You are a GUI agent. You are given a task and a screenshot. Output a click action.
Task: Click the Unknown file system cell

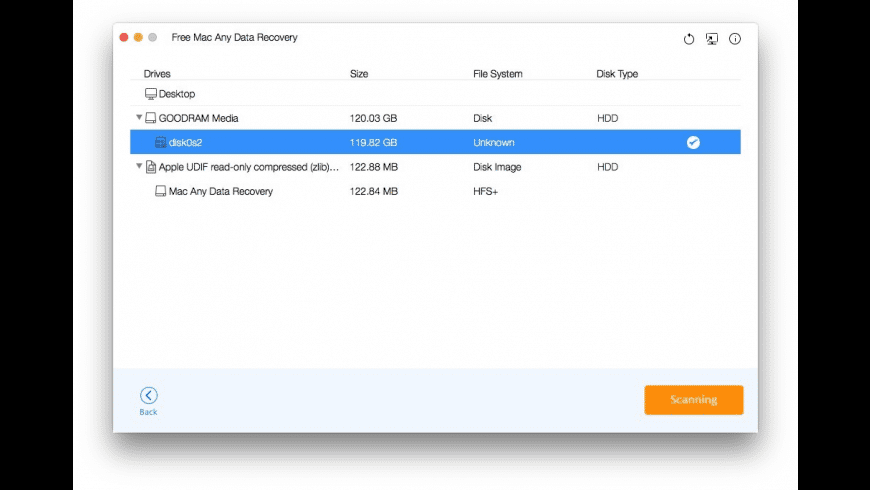(494, 143)
